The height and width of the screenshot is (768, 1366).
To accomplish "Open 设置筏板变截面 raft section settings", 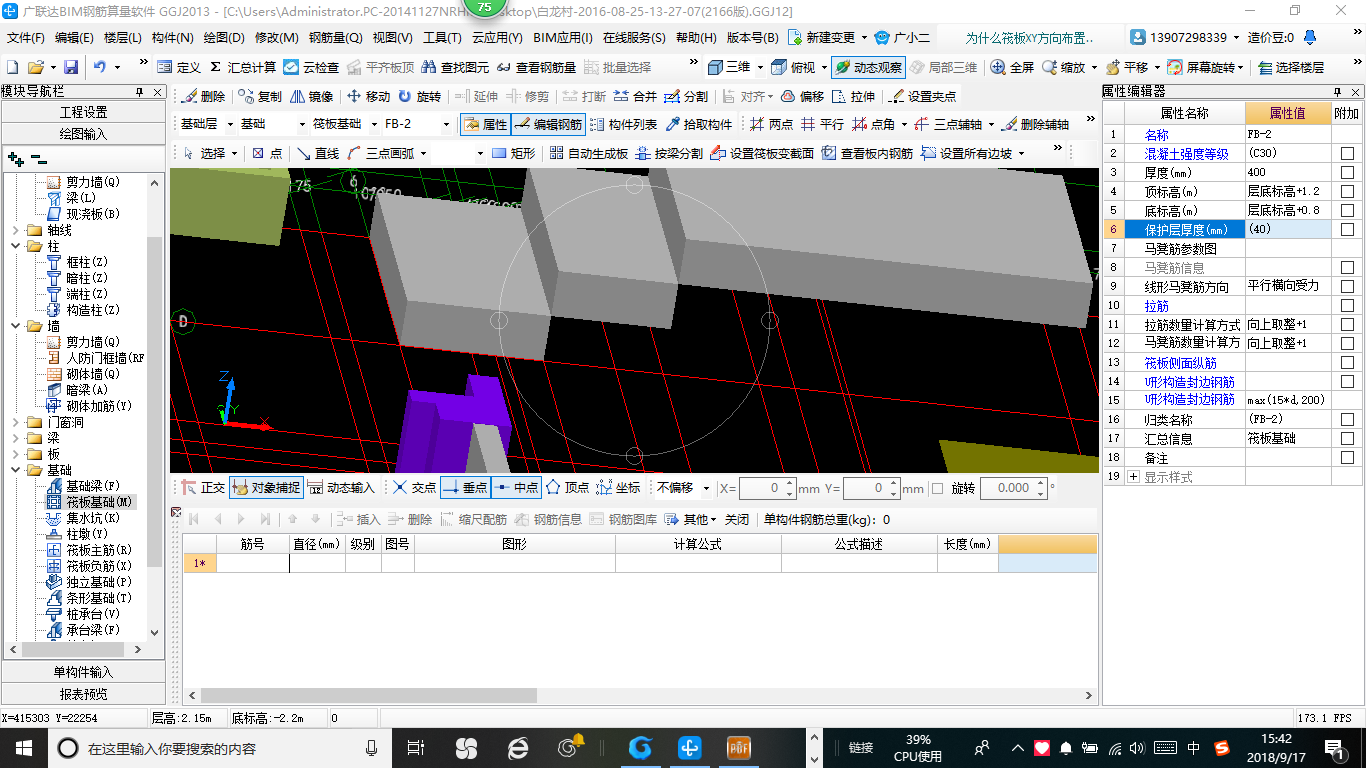I will [x=761, y=153].
